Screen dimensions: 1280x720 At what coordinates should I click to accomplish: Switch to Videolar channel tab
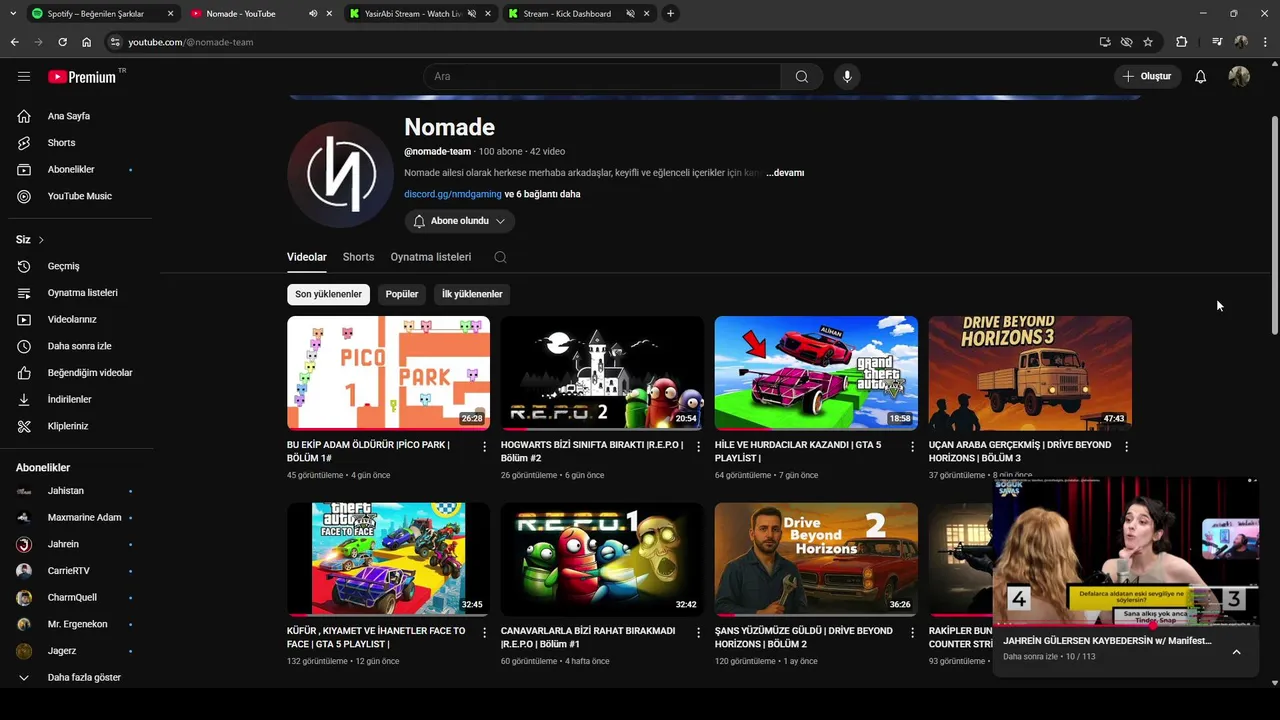(307, 257)
